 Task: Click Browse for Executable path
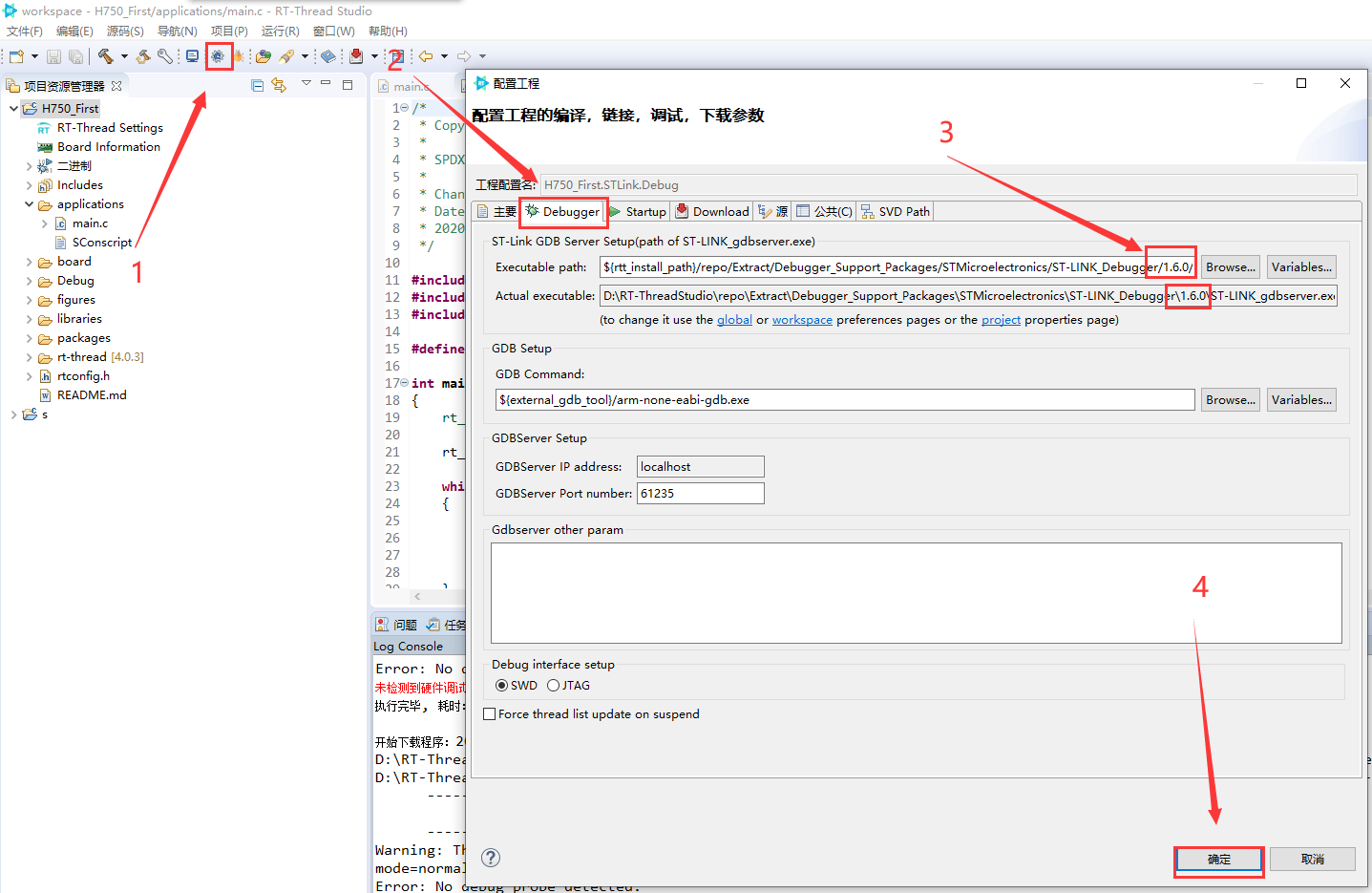pyautogui.click(x=1230, y=267)
